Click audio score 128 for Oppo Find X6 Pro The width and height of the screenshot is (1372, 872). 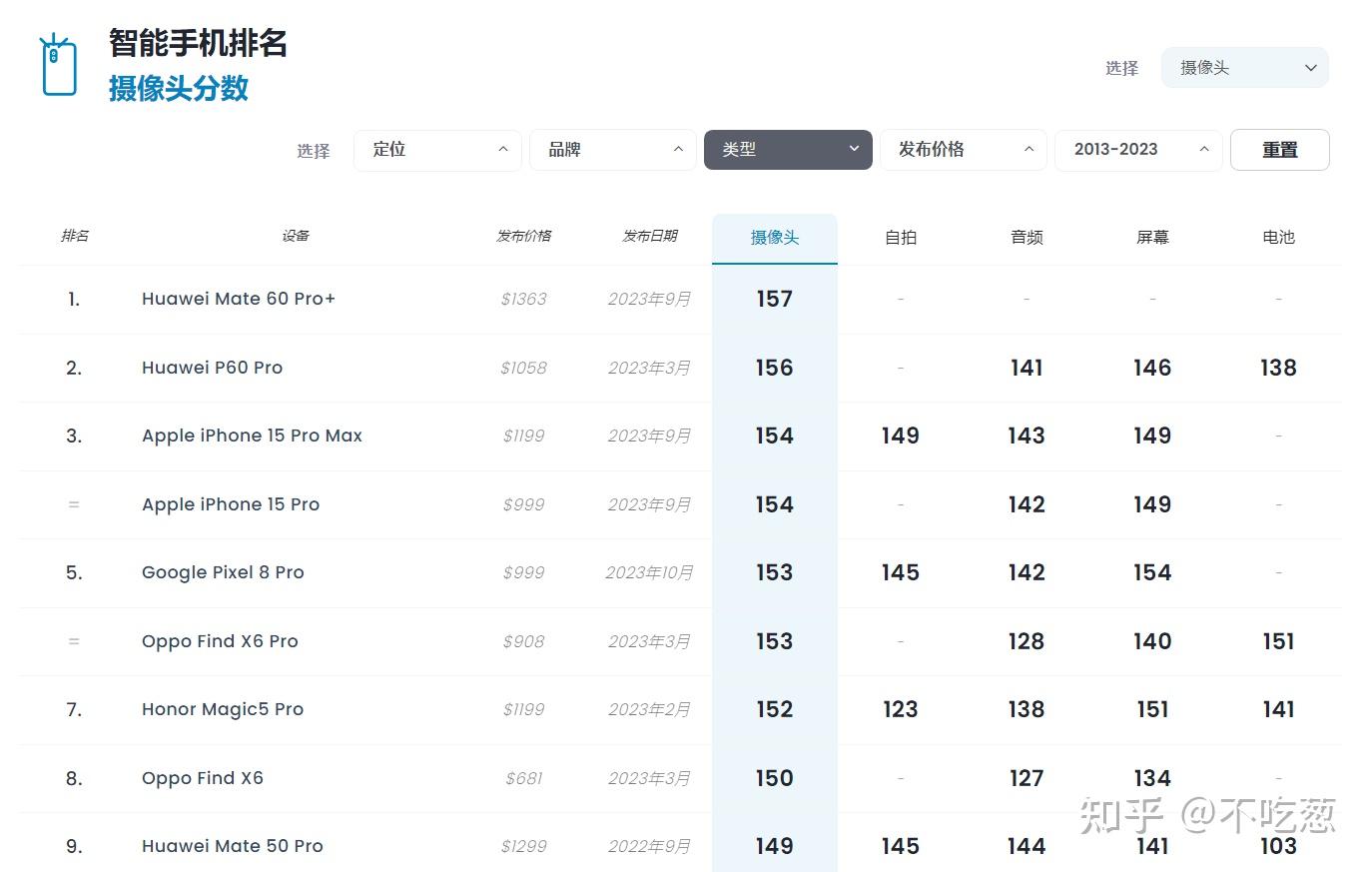(1027, 641)
